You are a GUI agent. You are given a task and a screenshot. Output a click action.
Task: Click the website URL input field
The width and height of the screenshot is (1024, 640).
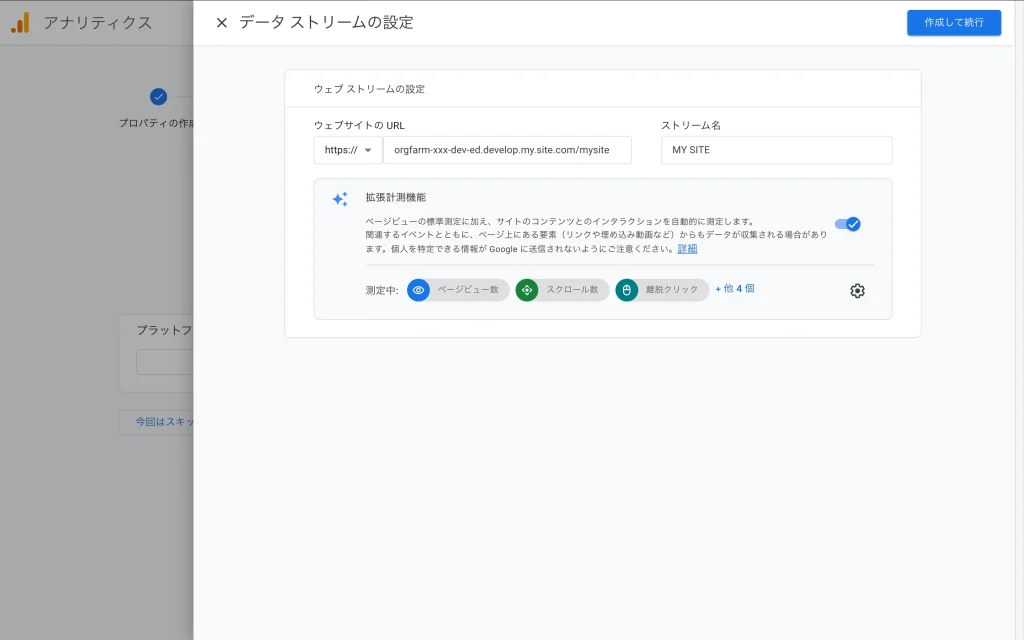coord(507,150)
